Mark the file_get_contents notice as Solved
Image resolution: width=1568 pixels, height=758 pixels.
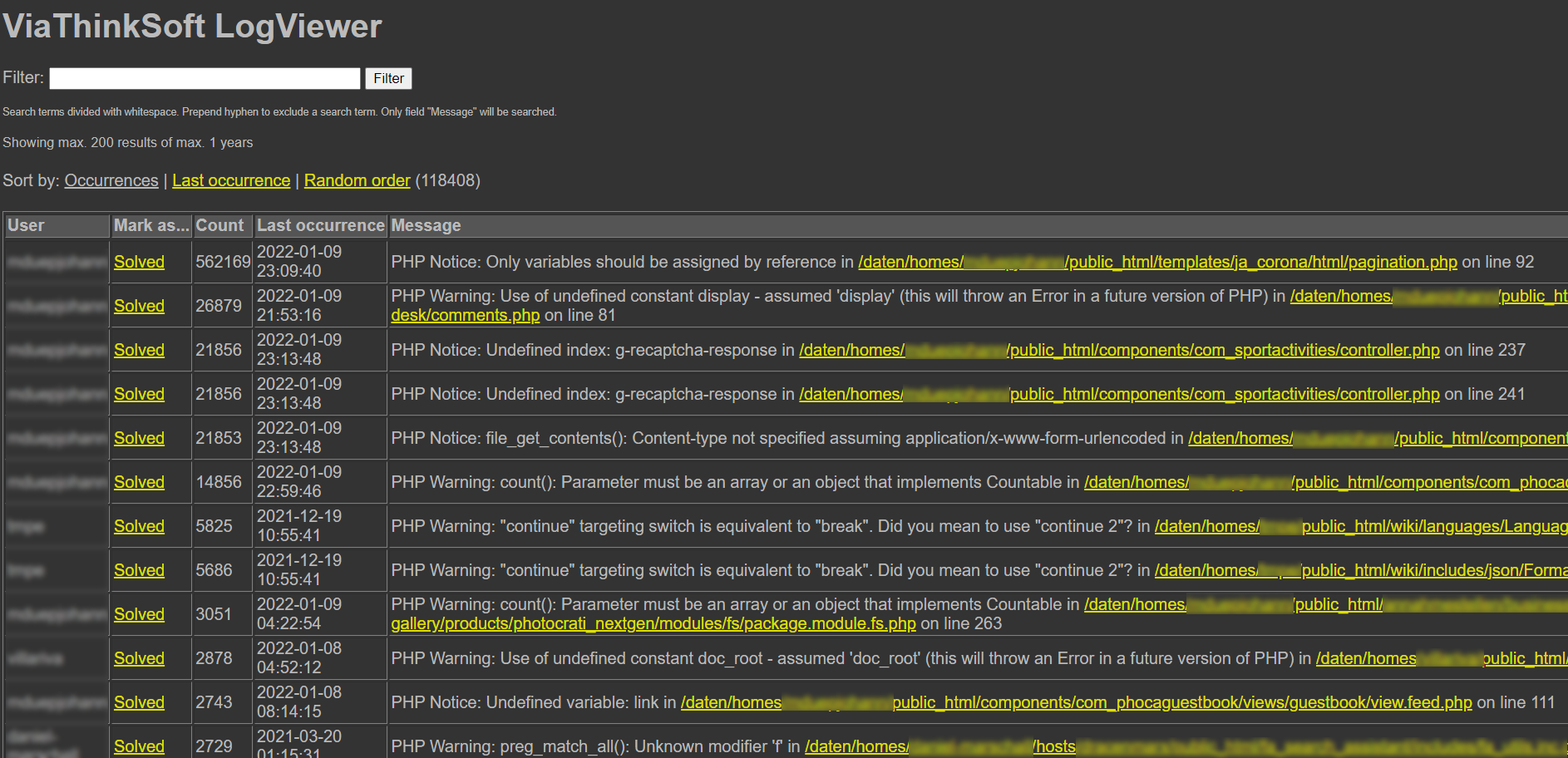(x=139, y=438)
